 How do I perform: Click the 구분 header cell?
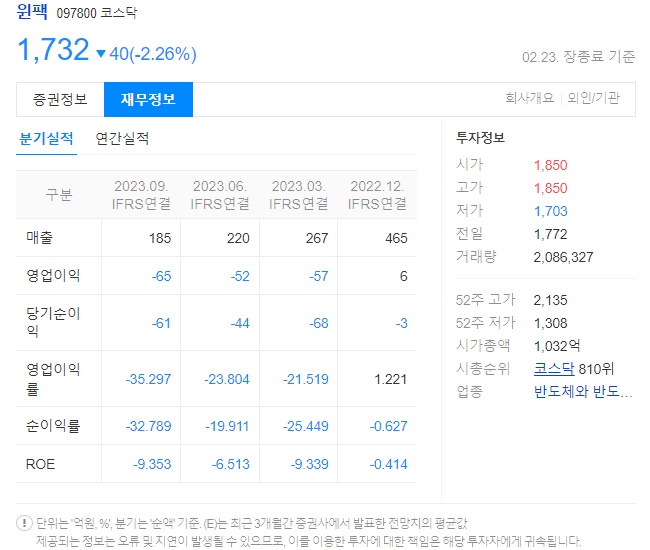pyautogui.click(x=59, y=194)
